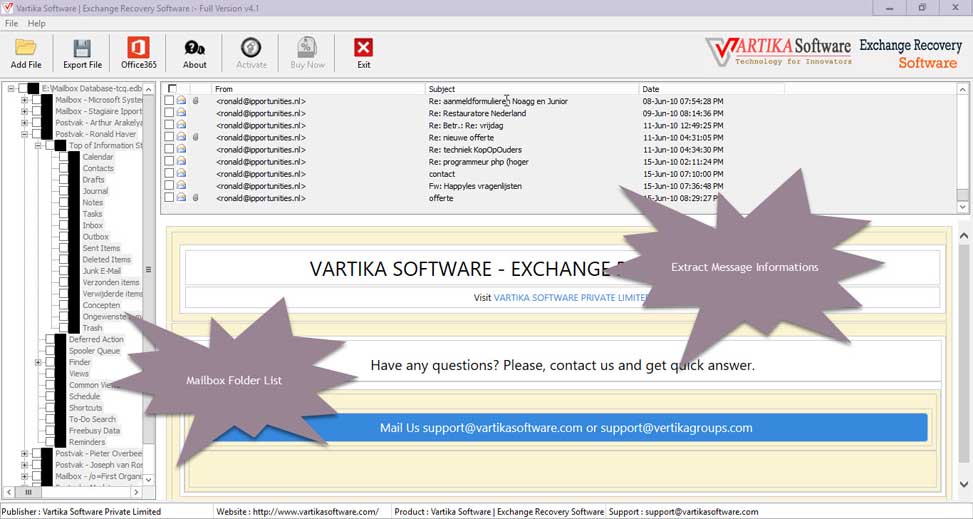This screenshot has height=519, width=973.
Task: Click the email list's down scroll arrow
Action: click(x=962, y=207)
